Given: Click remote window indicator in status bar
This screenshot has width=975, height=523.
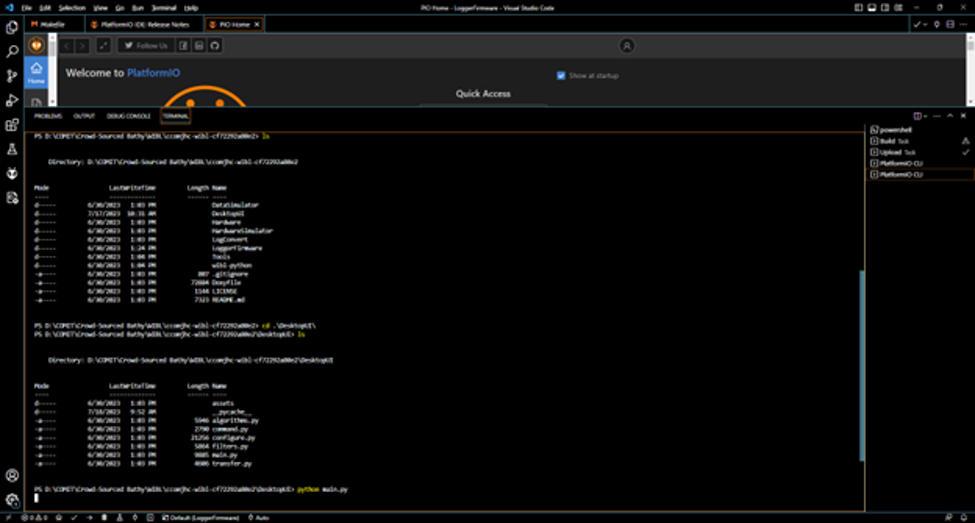Looking at the screenshot, I should [x=8, y=517].
